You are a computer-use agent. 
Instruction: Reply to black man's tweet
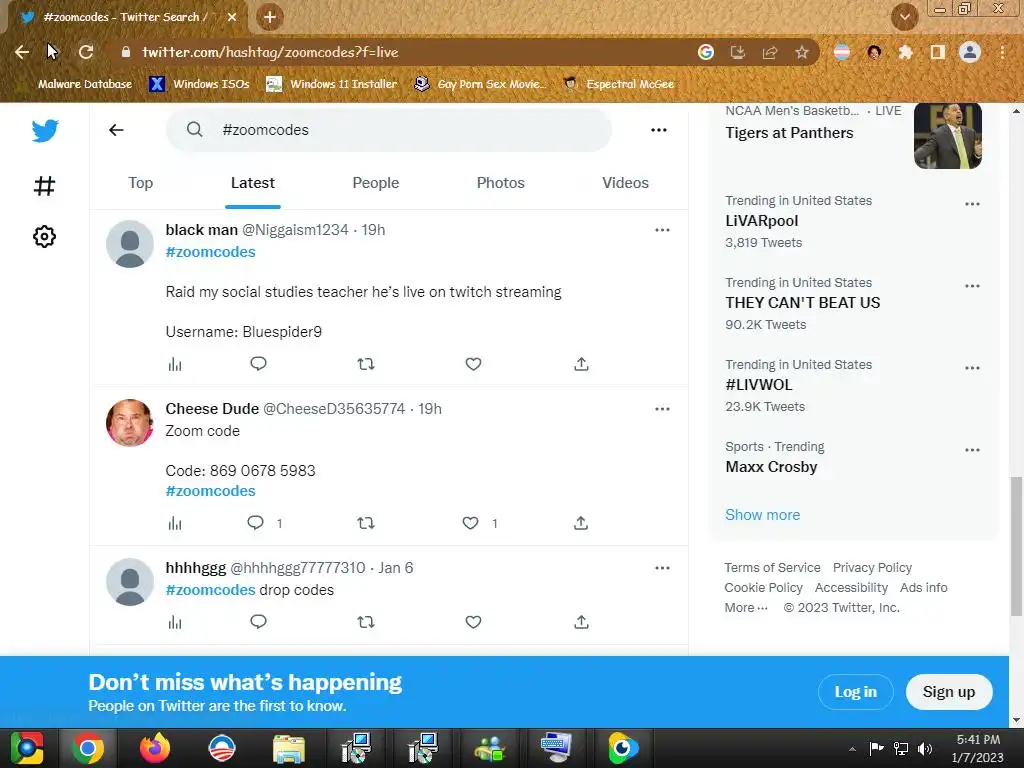coord(259,364)
